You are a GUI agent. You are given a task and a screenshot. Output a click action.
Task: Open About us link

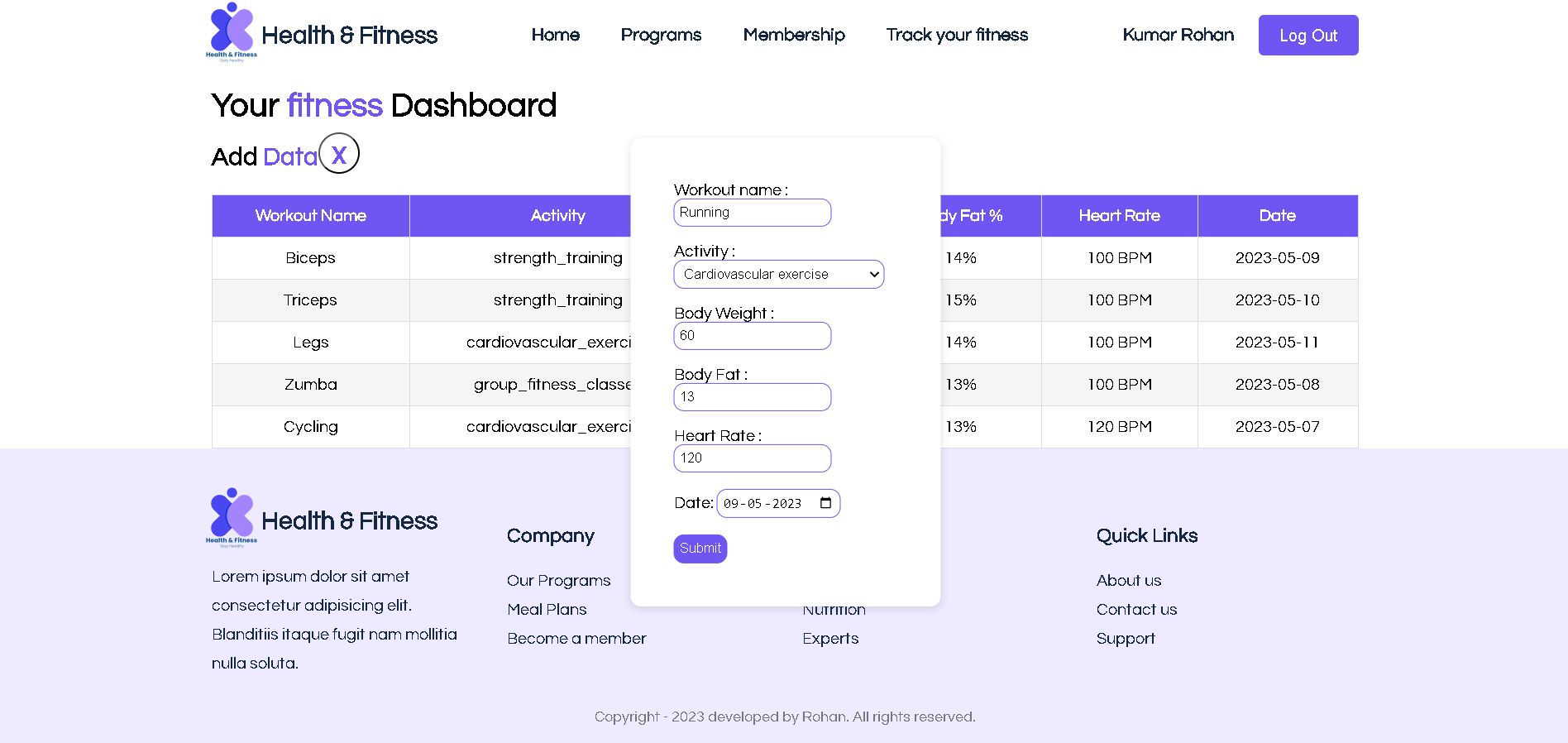[x=1129, y=581]
